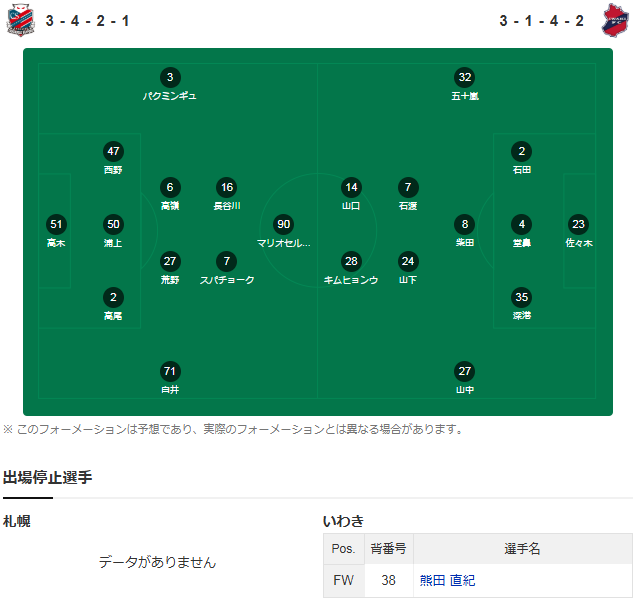Image resolution: width=635 pixels, height=600 pixels.
Task: Click player number 3 パクミンギュ marker
Action: tap(170, 77)
